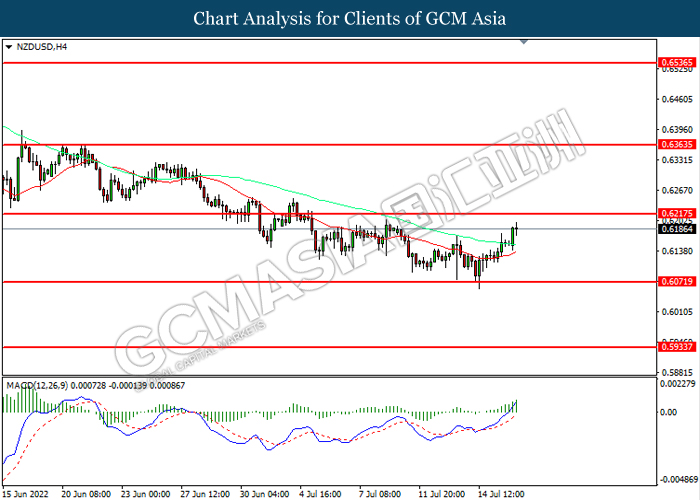Viewport: 700px width, 500px height.
Task: Open the NZDUSD,H4 symbol dropdown arrow
Action: 8,47
